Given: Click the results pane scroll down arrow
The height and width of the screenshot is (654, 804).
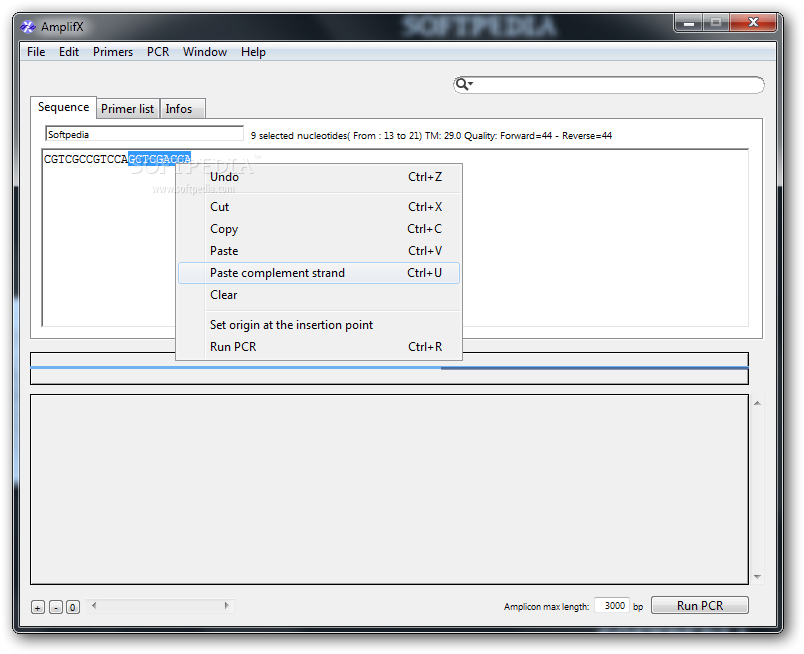Looking at the screenshot, I should click(757, 577).
